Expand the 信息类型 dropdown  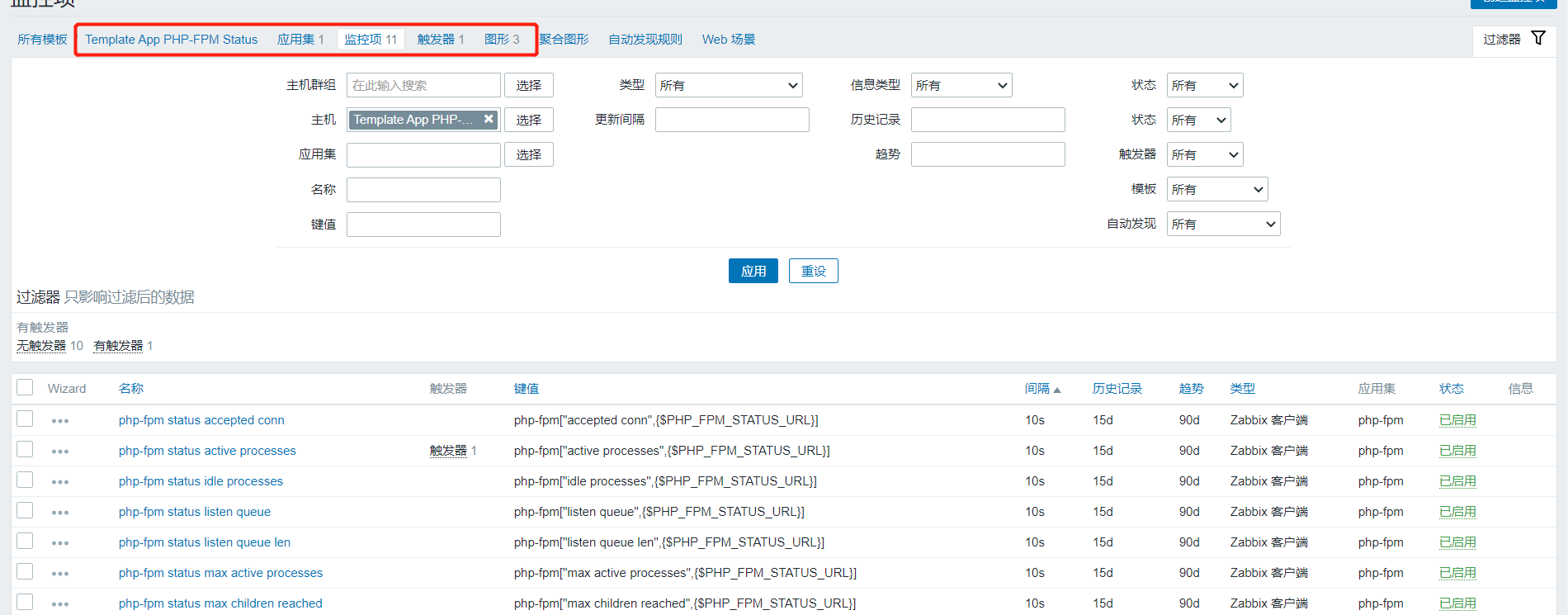961,85
